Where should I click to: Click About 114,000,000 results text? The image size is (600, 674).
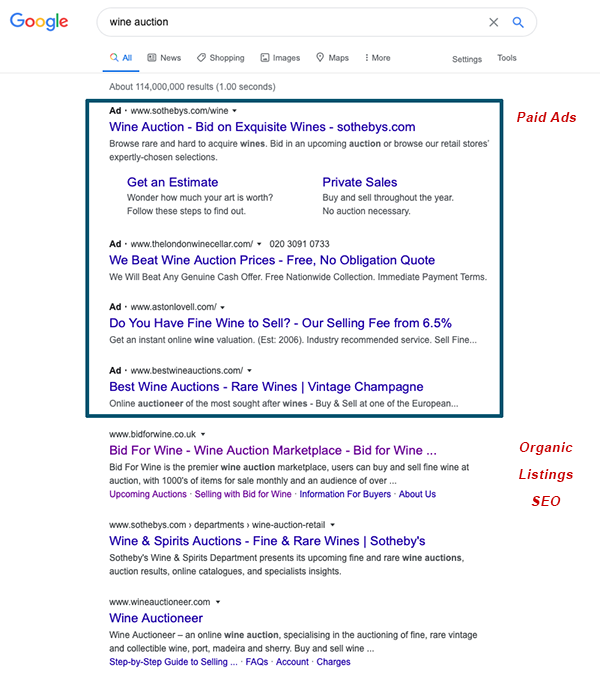pos(192,87)
